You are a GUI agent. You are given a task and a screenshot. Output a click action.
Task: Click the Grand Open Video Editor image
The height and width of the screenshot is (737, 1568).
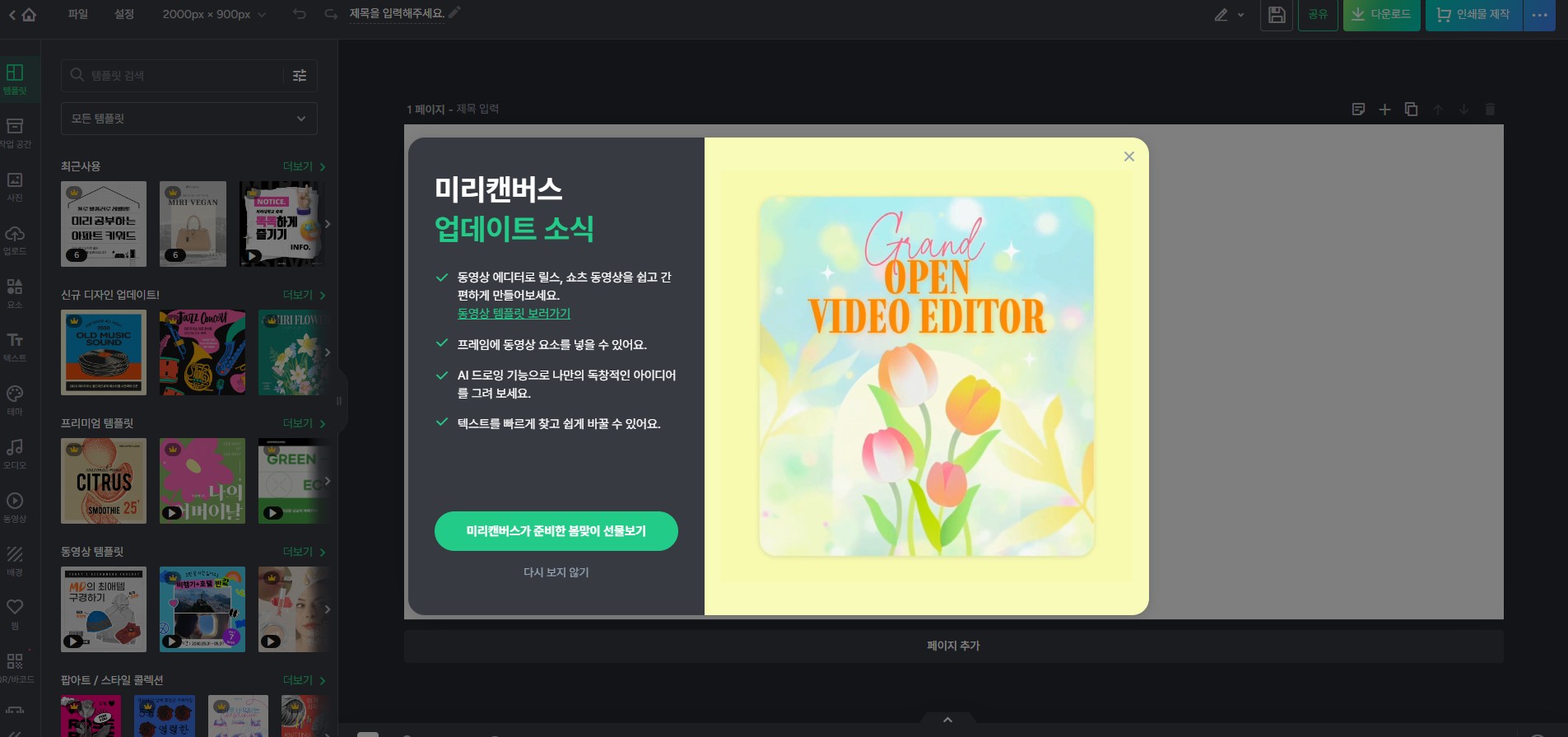click(x=927, y=376)
